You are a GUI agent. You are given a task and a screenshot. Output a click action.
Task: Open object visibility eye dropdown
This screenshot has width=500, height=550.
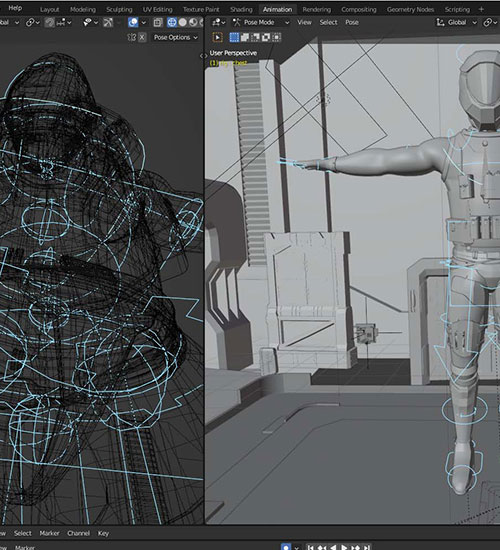pyautogui.click(x=90, y=23)
